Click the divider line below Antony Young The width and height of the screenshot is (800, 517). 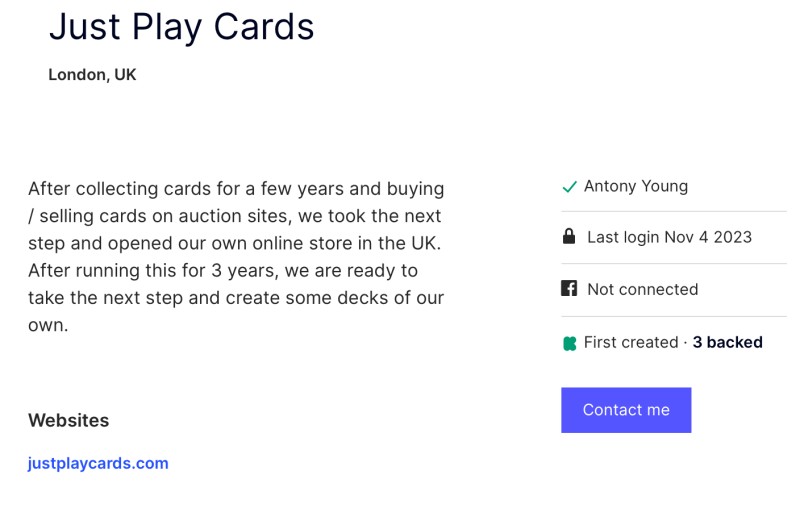coord(673,211)
